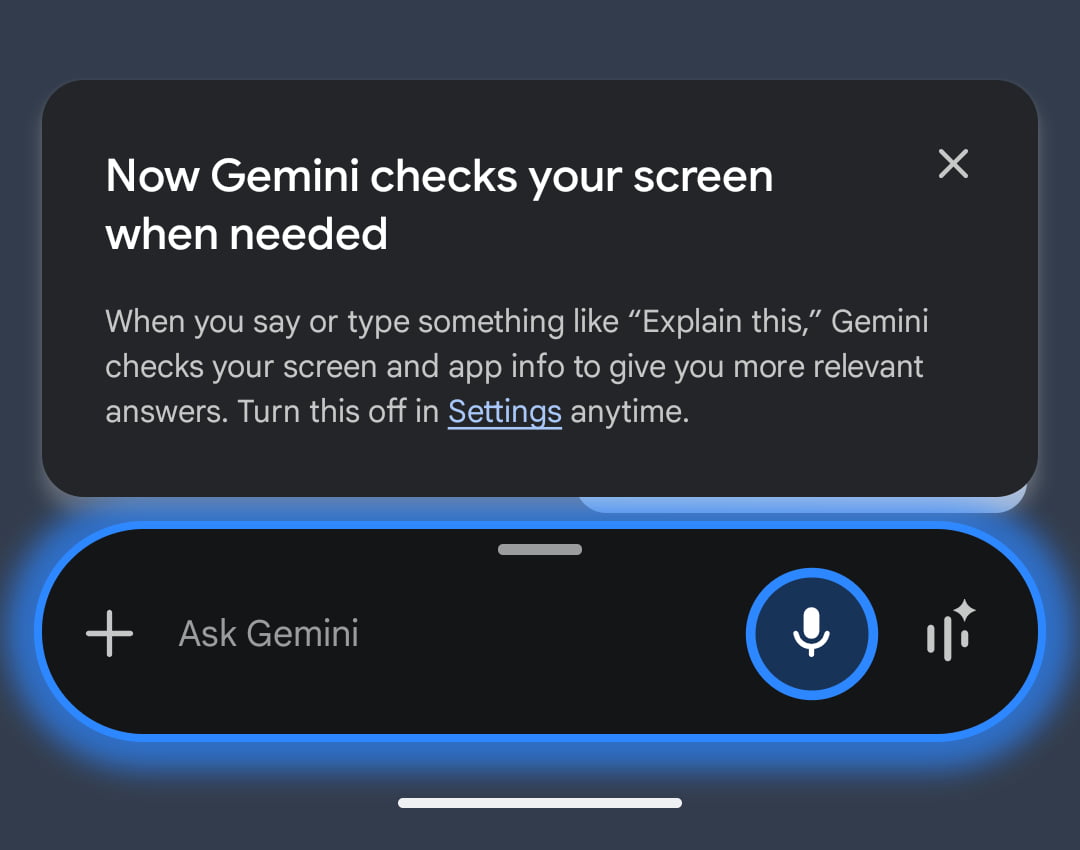
Task: Focus the Ask Gemini text field
Action: coord(268,634)
